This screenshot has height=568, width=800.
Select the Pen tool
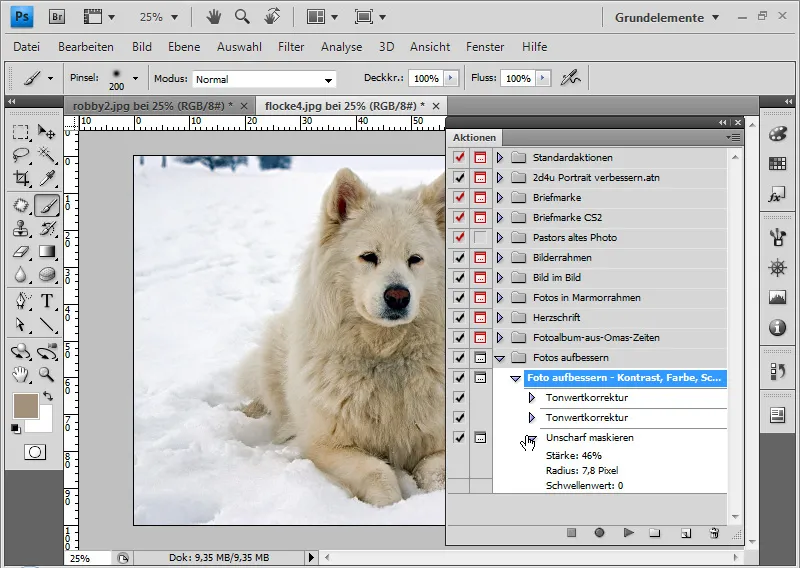20,301
